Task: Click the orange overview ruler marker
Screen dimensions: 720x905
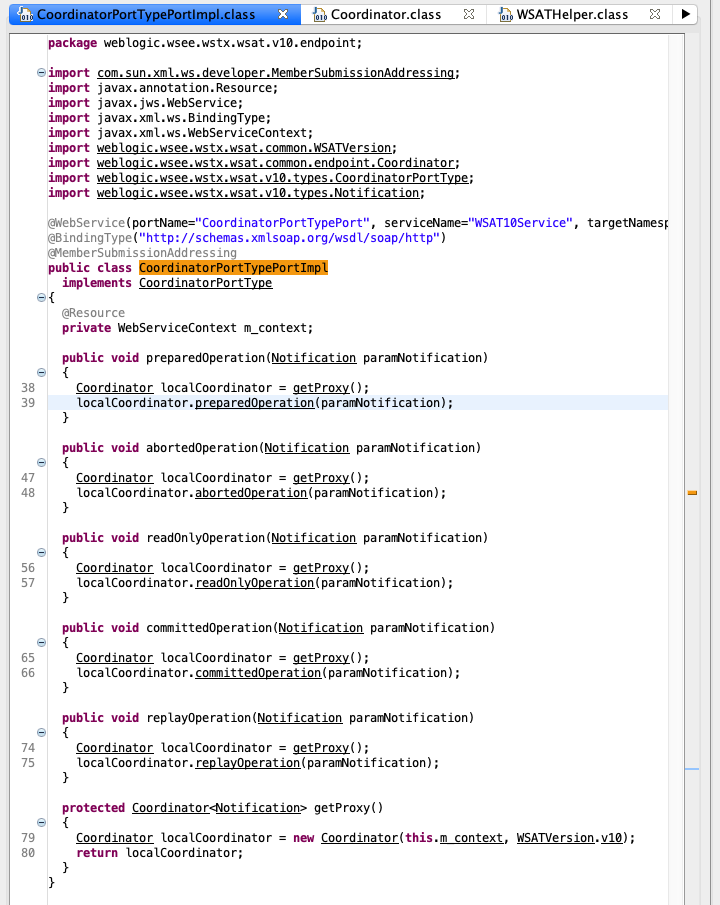Action: point(692,493)
